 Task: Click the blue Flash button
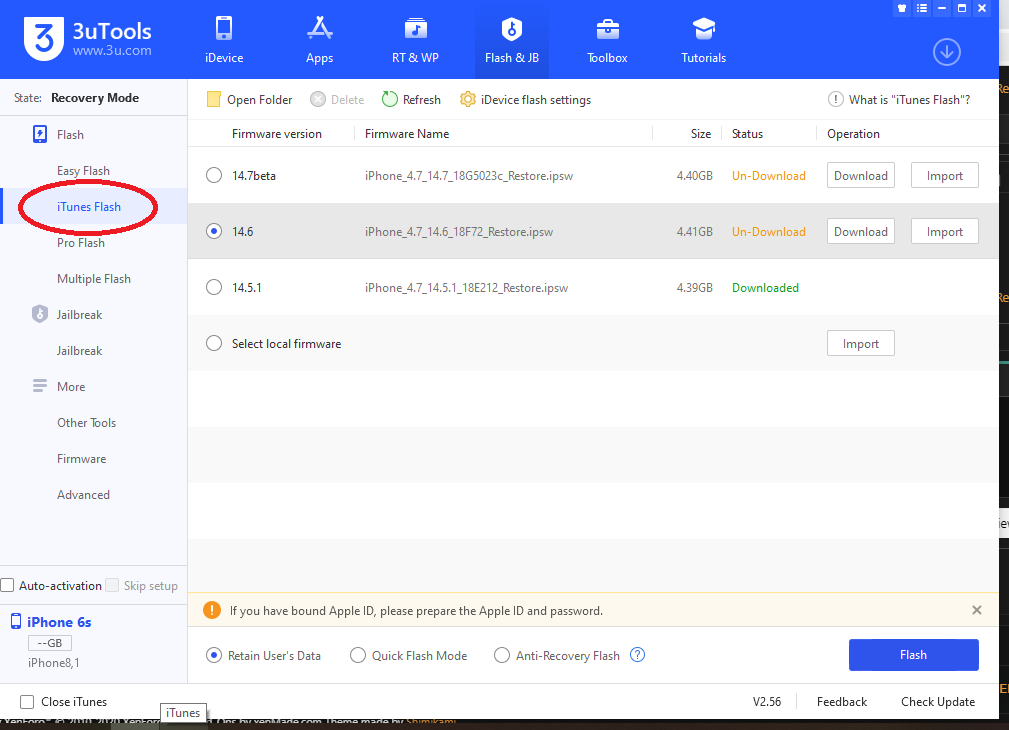pyautogui.click(x=914, y=655)
